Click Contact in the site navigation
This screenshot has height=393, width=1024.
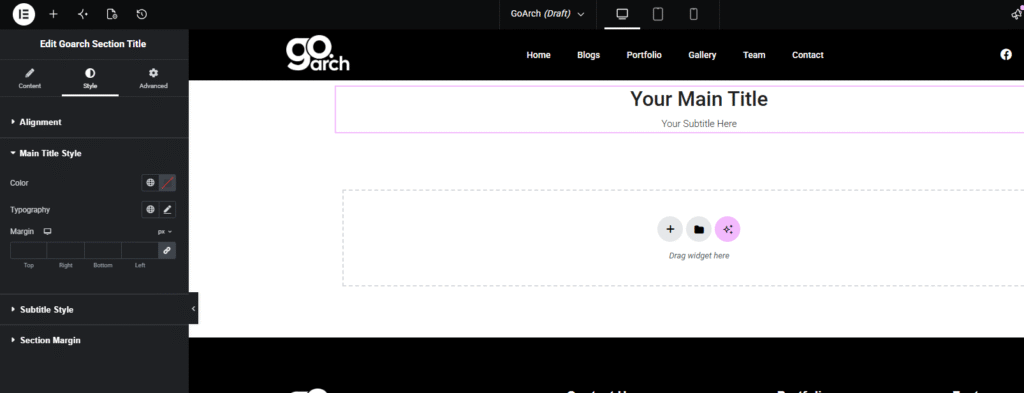pos(808,55)
